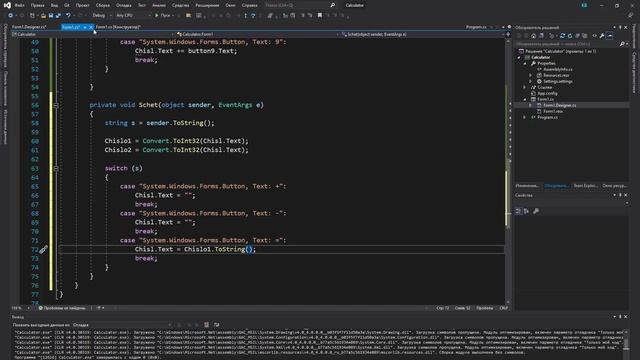Collapse the Schet method at line 56
The height and width of the screenshot is (360, 640).
[56, 105]
